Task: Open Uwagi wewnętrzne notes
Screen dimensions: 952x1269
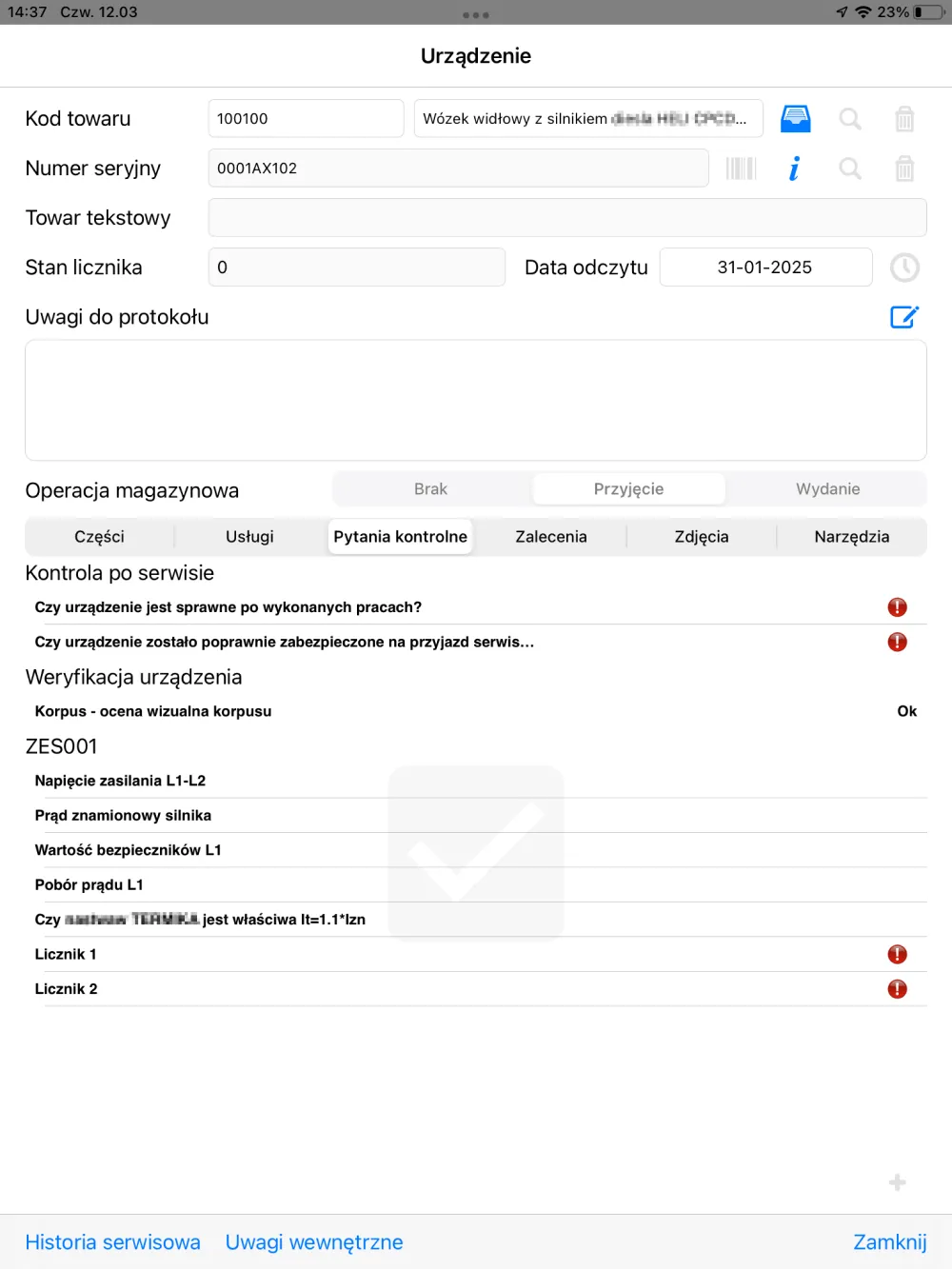Action: pyautogui.click(x=314, y=1242)
